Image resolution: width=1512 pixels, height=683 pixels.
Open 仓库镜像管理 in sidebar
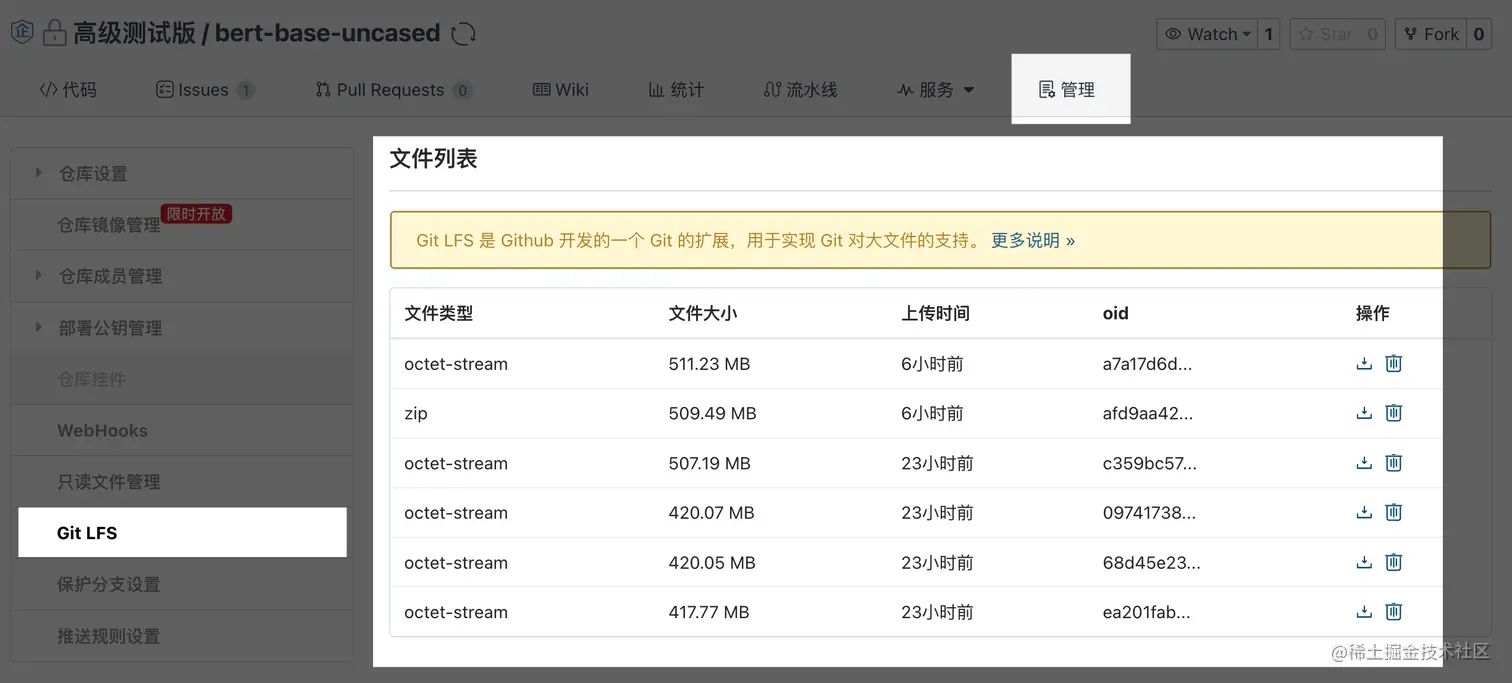[x=109, y=225]
